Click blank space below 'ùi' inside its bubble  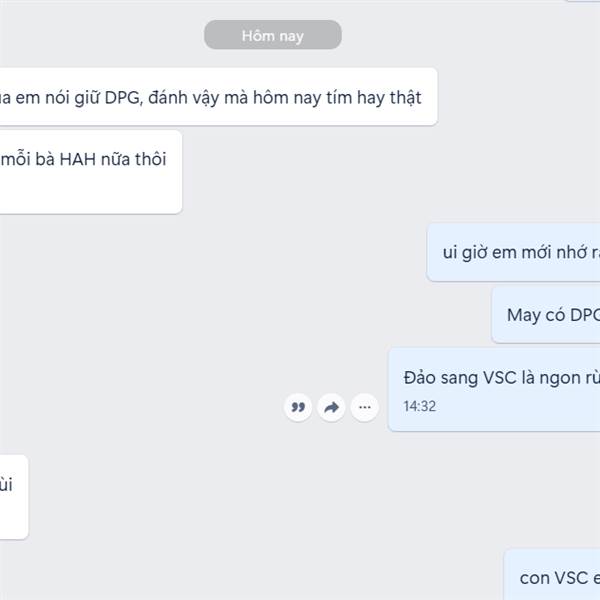coord(14,517)
